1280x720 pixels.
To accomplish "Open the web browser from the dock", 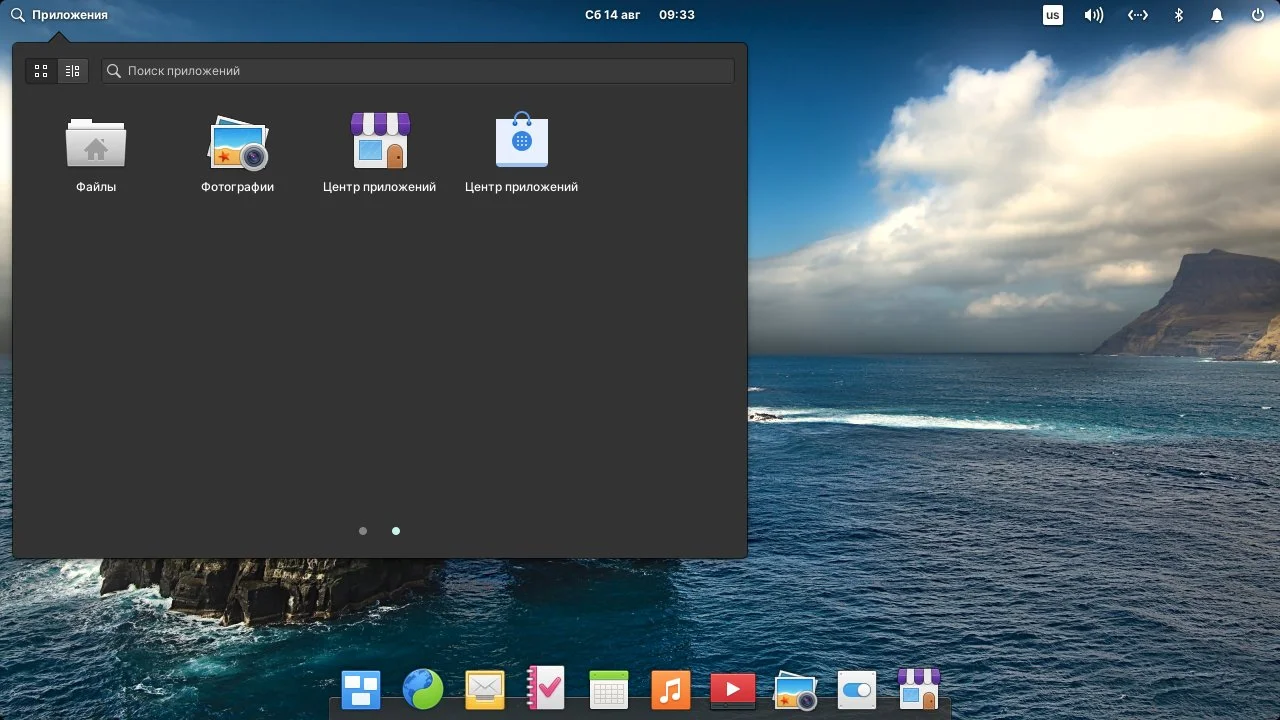I will point(422,689).
